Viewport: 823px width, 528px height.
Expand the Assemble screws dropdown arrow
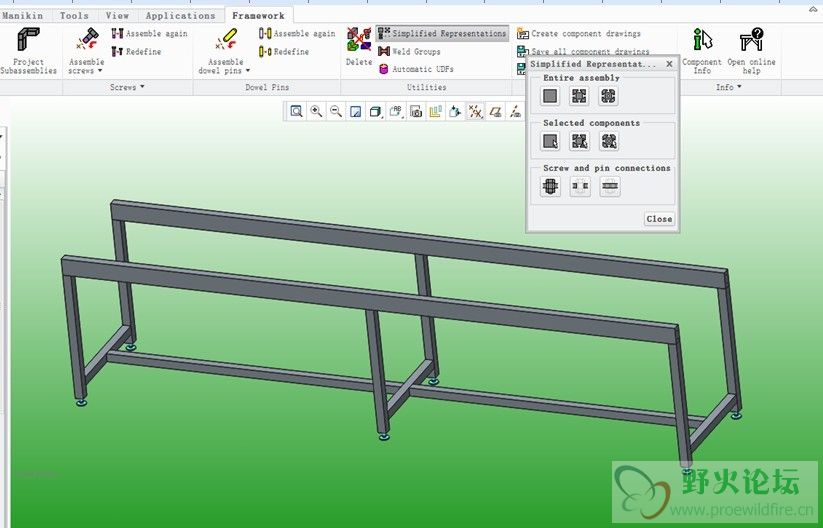(100, 71)
